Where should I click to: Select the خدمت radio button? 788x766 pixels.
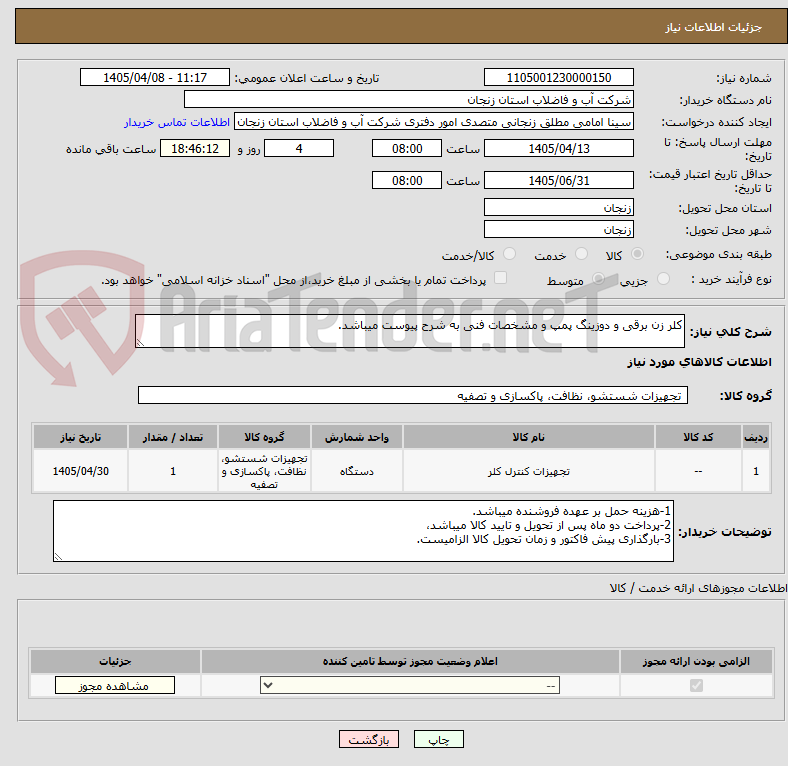point(581,254)
